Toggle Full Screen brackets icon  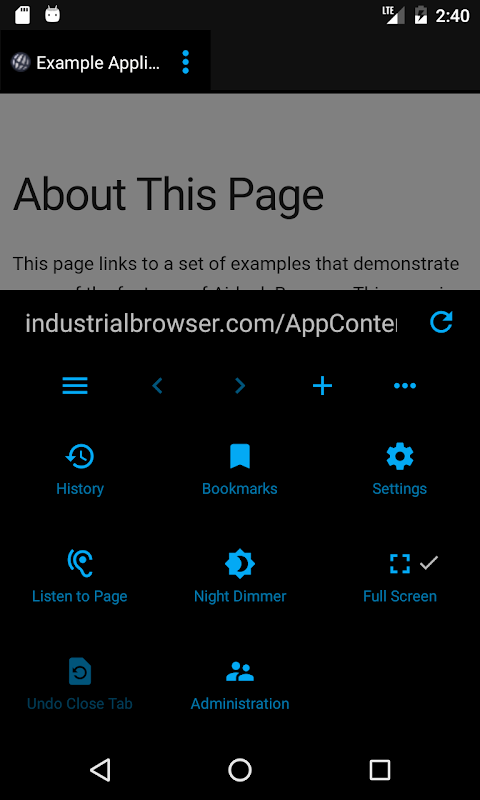pyautogui.click(x=400, y=563)
